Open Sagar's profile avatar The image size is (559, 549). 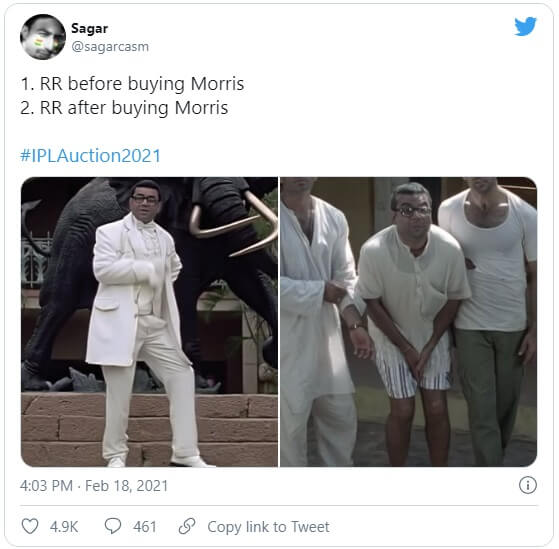tap(43, 37)
